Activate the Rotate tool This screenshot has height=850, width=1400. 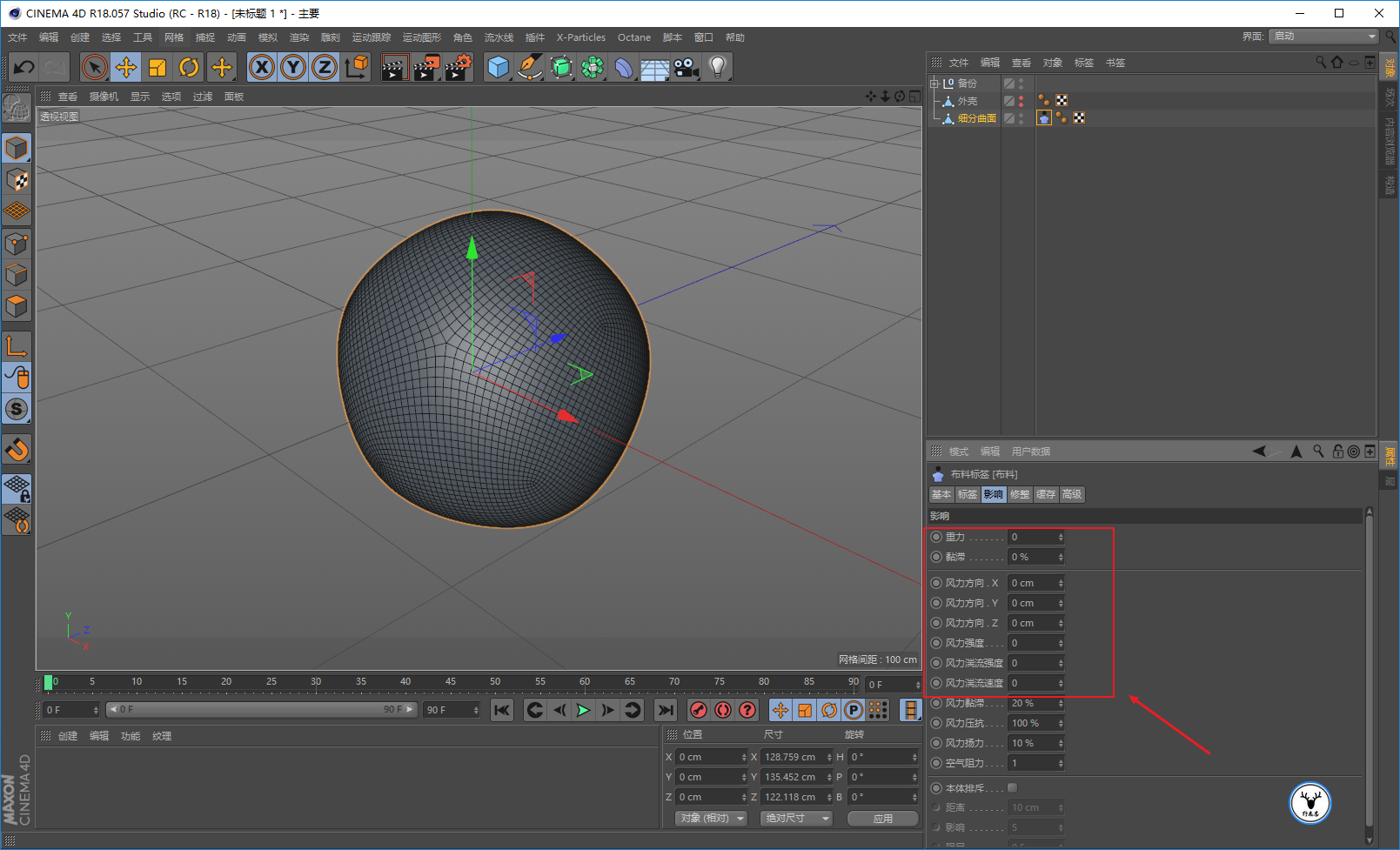189,67
